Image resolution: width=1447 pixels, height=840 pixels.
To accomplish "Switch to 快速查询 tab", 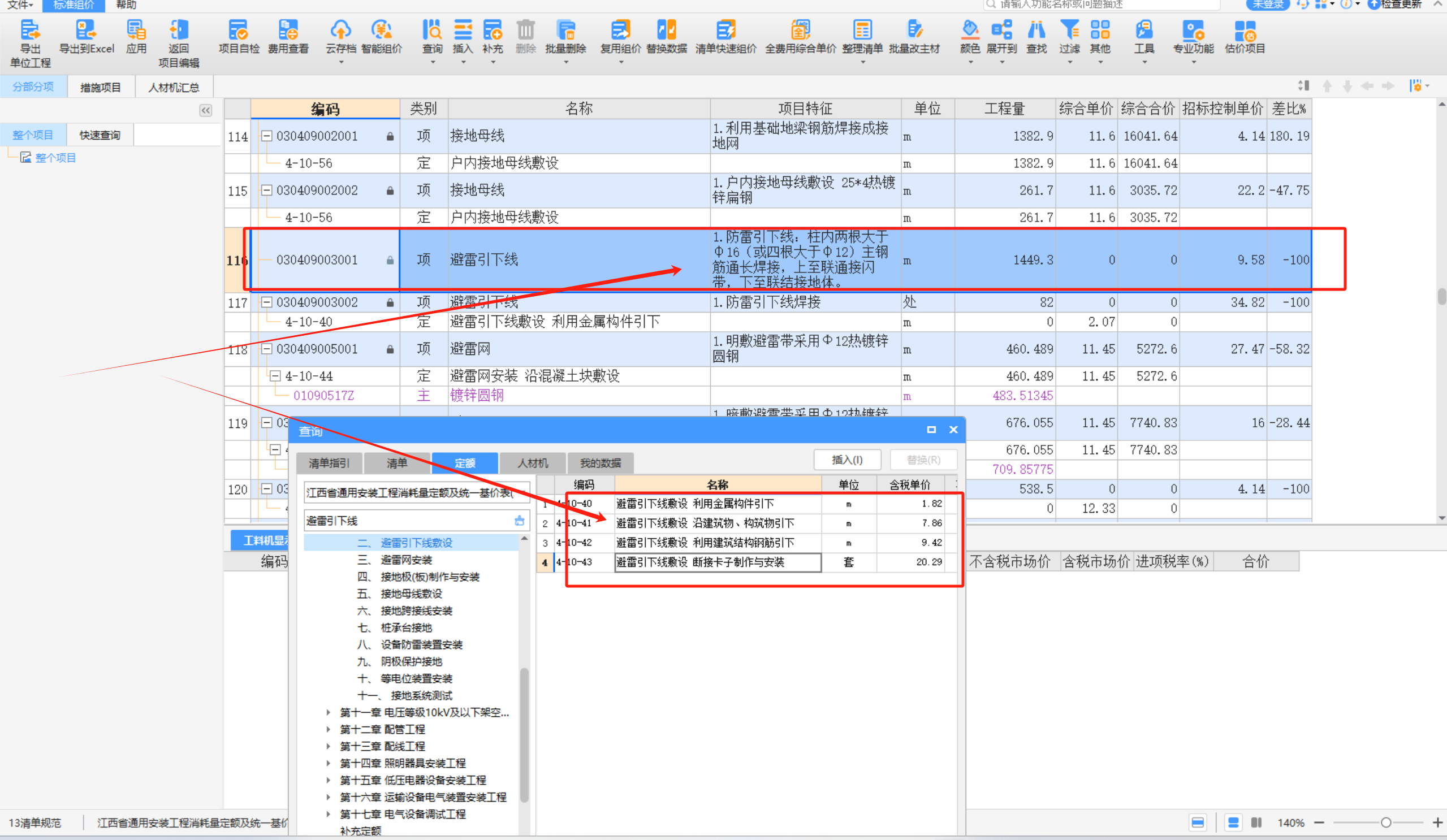I will 100,135.
